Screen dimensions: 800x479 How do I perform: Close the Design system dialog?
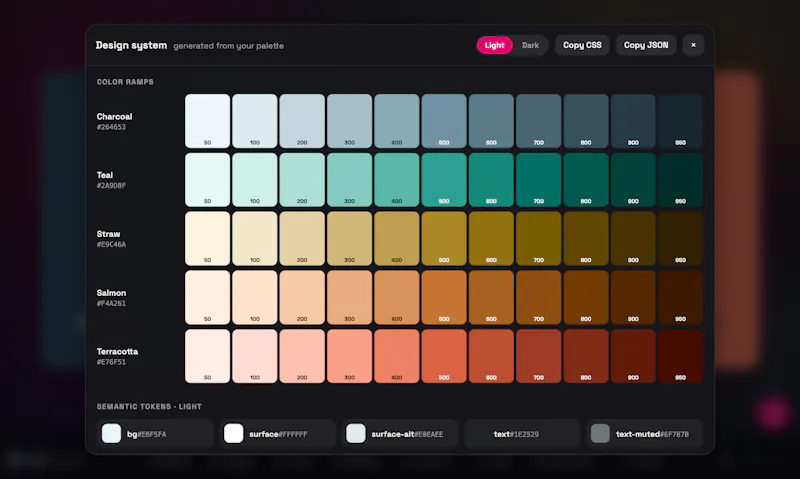point(693,45)
